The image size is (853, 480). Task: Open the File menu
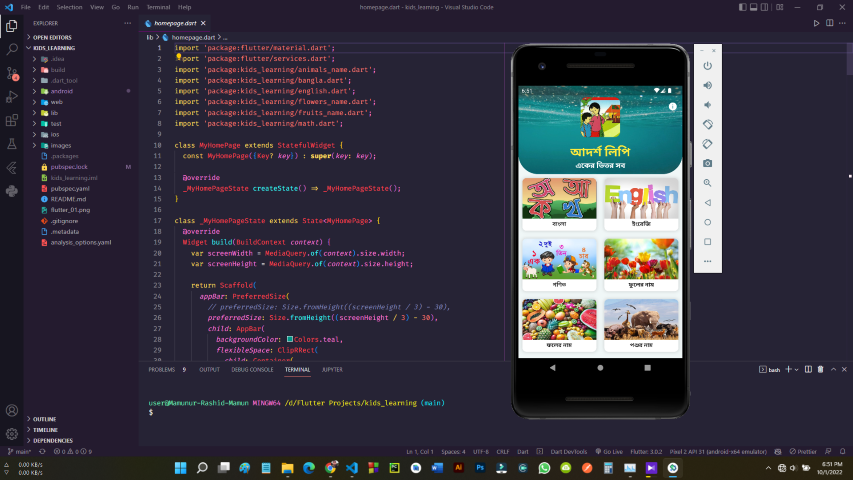pyautogui.click(x=26, y=7)
